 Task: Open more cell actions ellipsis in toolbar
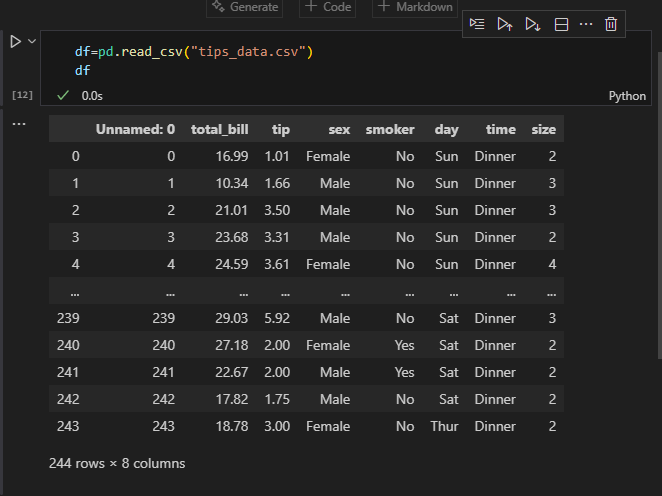click(586, 23)
